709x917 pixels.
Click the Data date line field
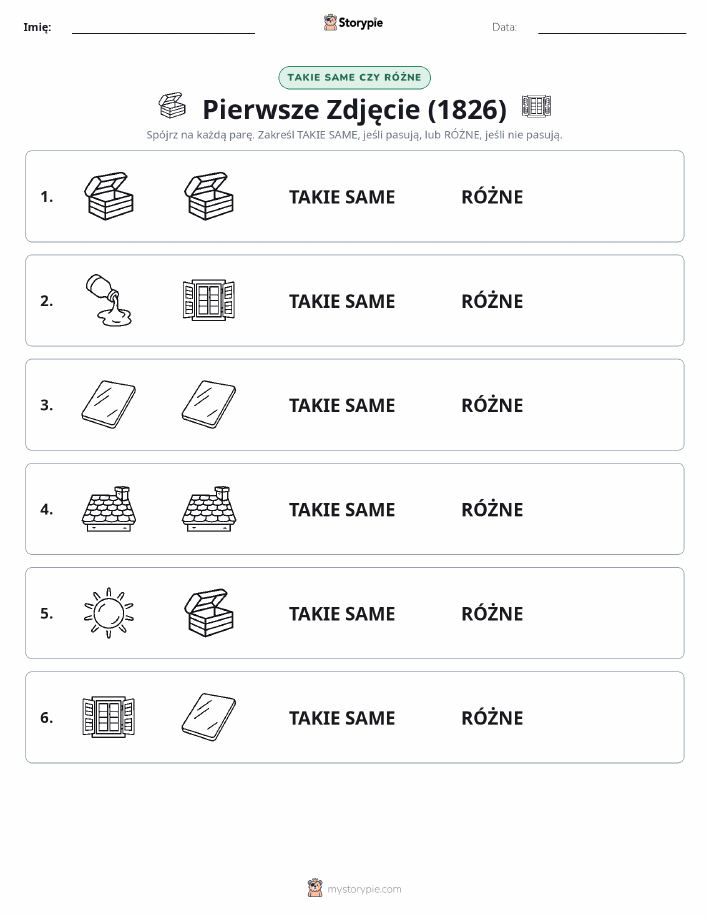[x=612, y=27]
